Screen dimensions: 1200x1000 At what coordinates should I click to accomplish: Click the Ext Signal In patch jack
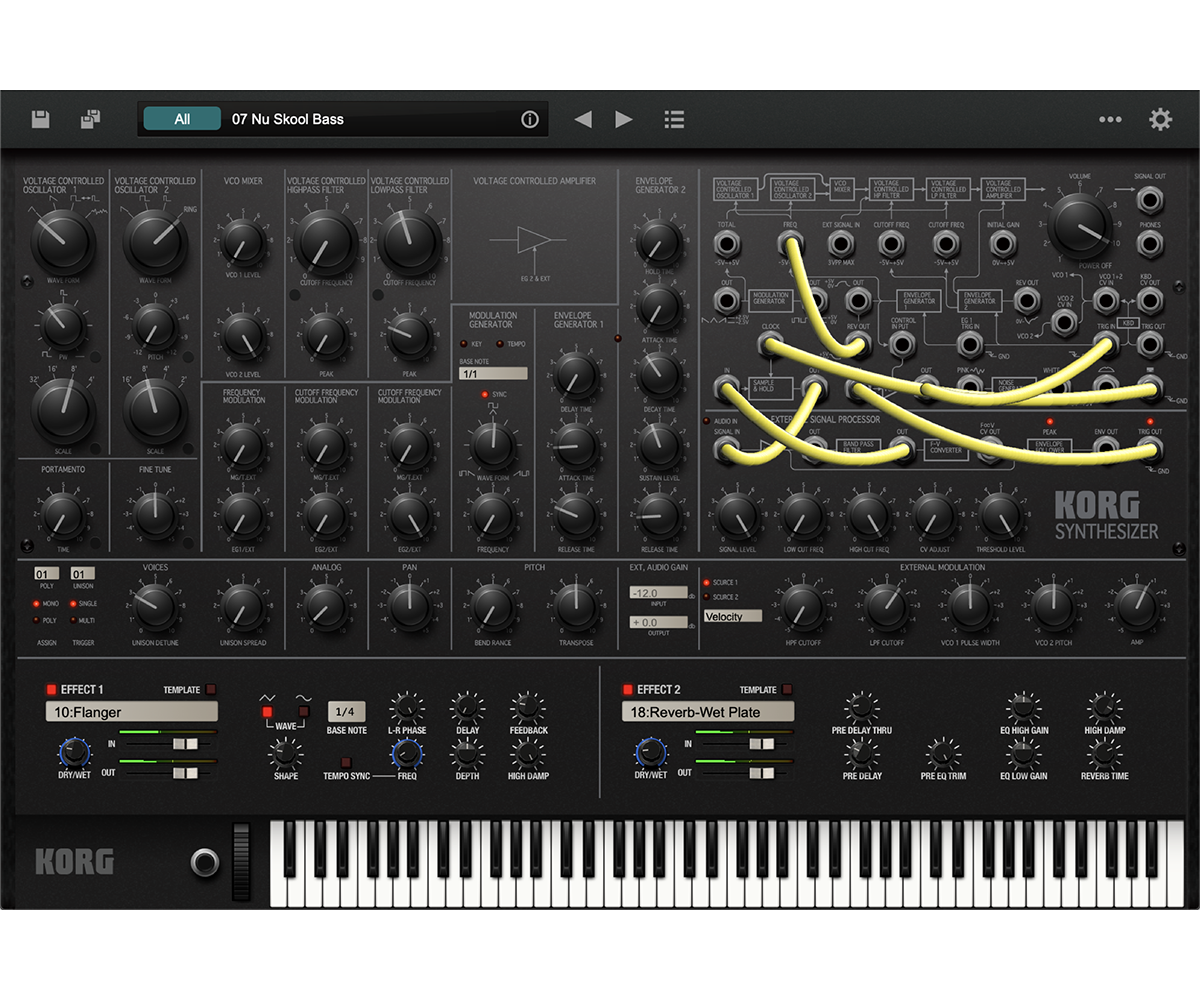pos(843,244)
